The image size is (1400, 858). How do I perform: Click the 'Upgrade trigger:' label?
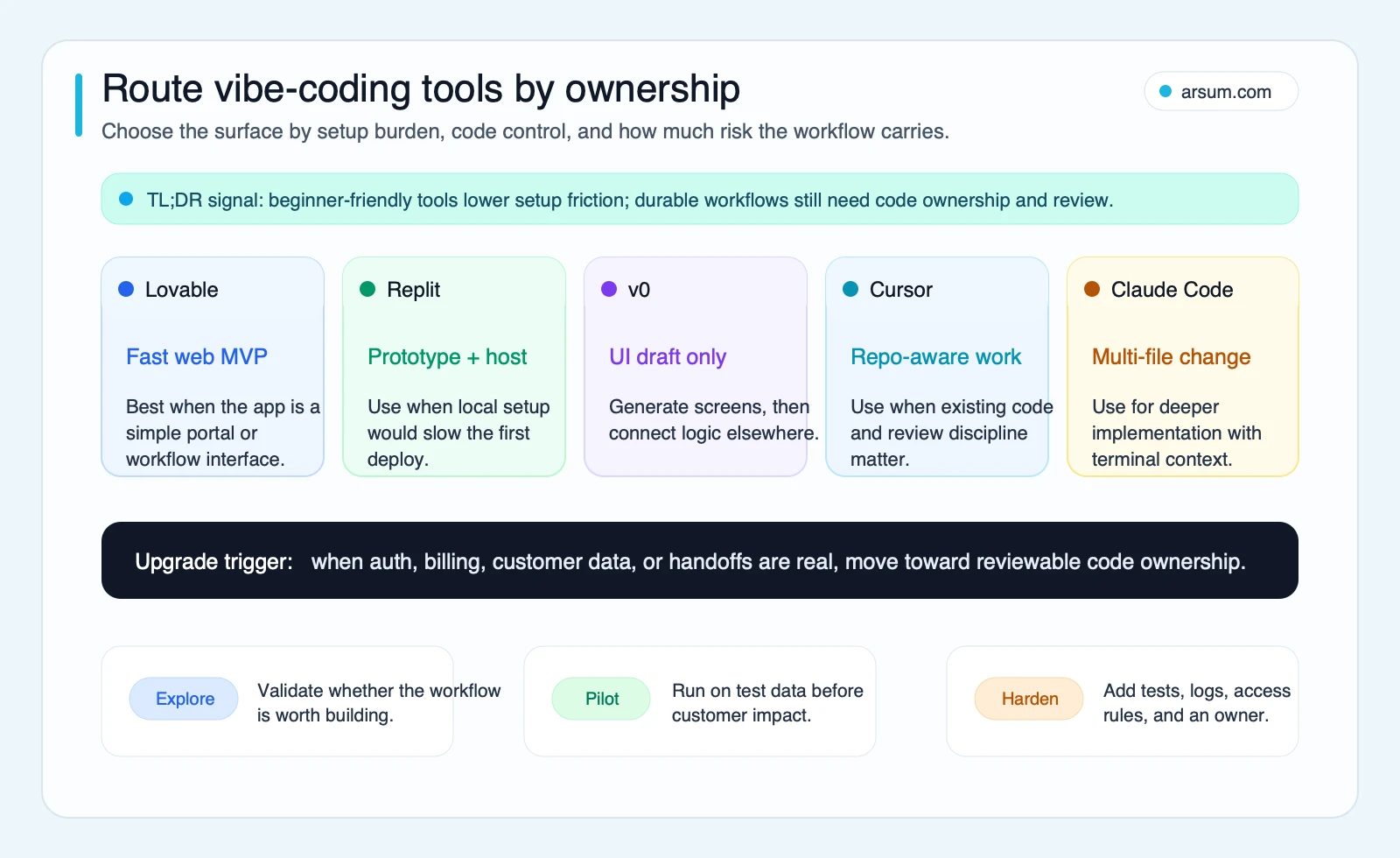pyautogui.click(x=213, y=561)
